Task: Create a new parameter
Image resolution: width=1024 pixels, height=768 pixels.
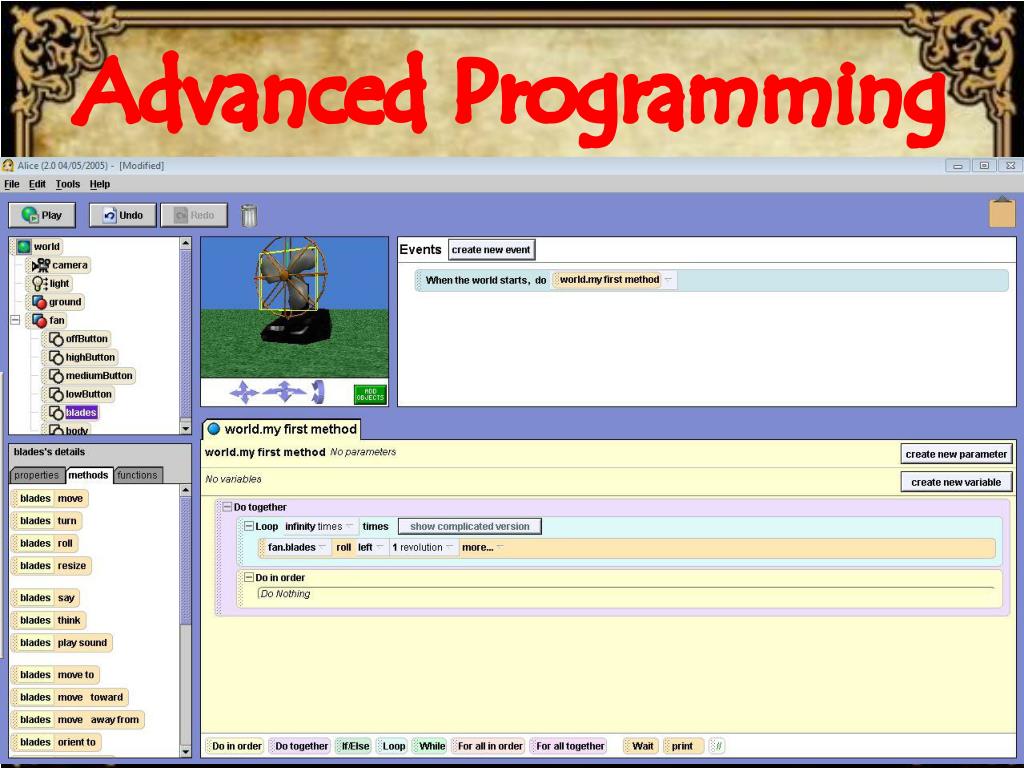Action: point(956,454)
